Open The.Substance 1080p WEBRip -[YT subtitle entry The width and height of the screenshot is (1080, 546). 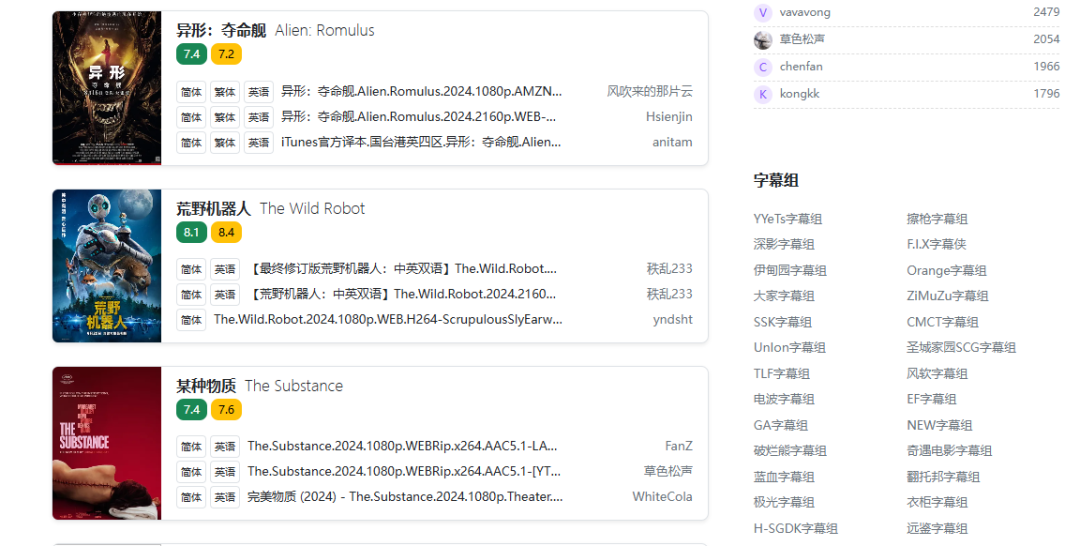(x=404, y=472)
